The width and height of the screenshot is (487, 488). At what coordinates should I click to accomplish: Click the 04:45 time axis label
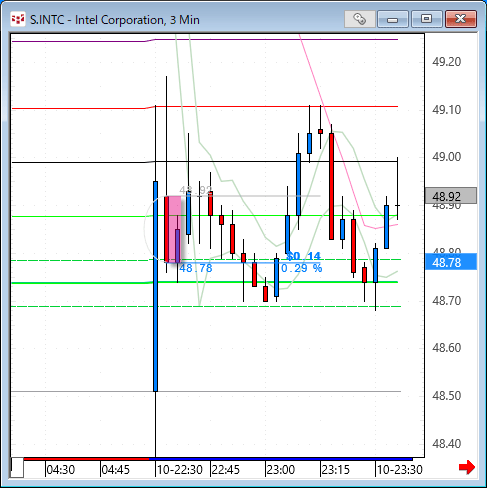[116, 470]
